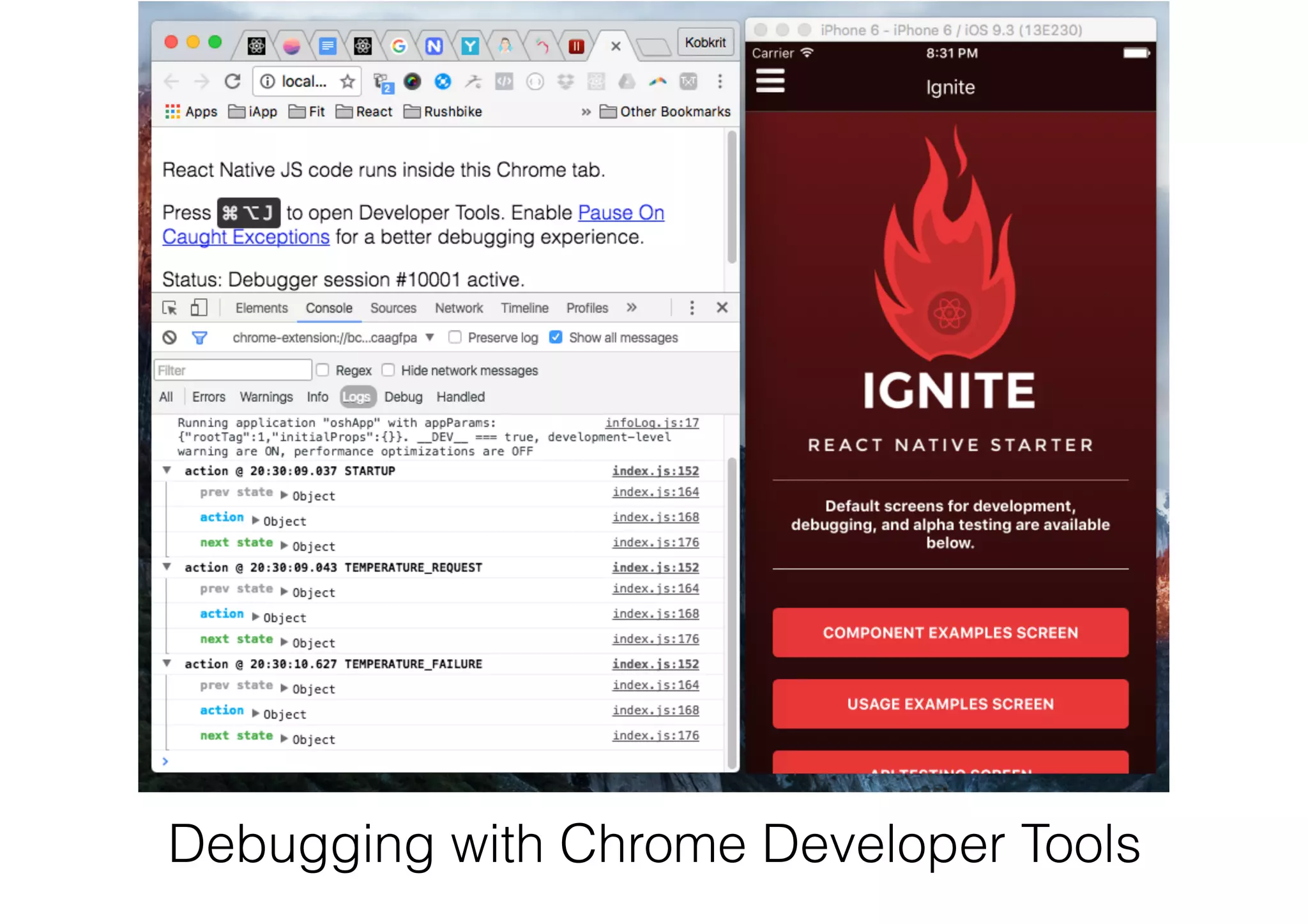This screenshot has width=1308, height=924.
Task: Open the hamburger menu in Ignite app
Action: tap(770, 80)
